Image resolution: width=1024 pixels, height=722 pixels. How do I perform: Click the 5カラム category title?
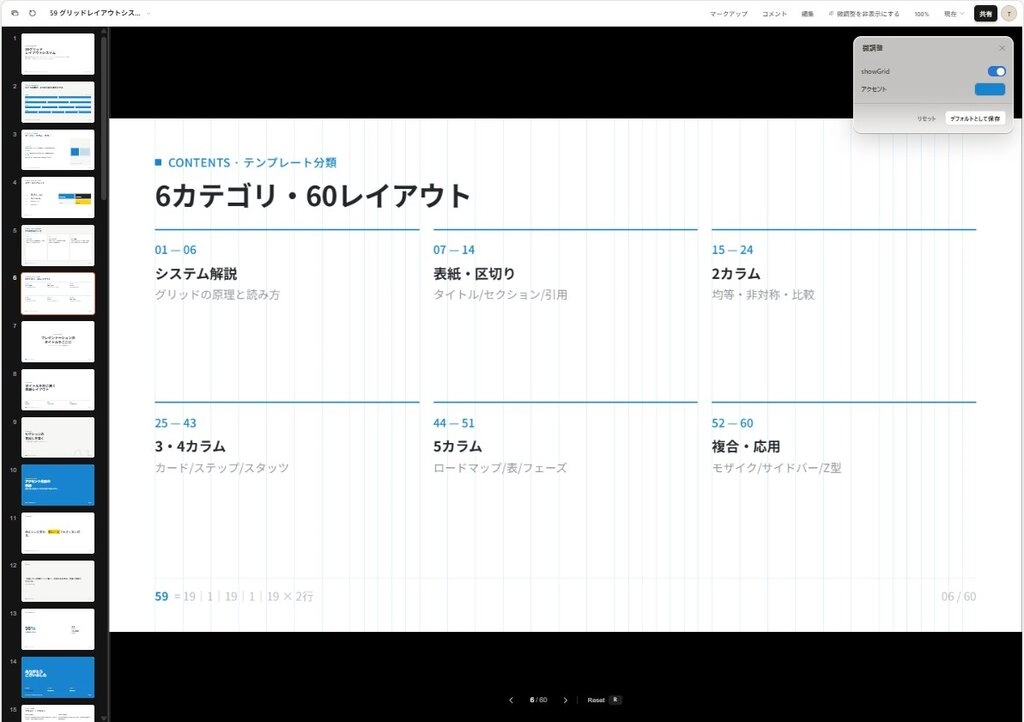pyautogui.click(x=458, y=447)
